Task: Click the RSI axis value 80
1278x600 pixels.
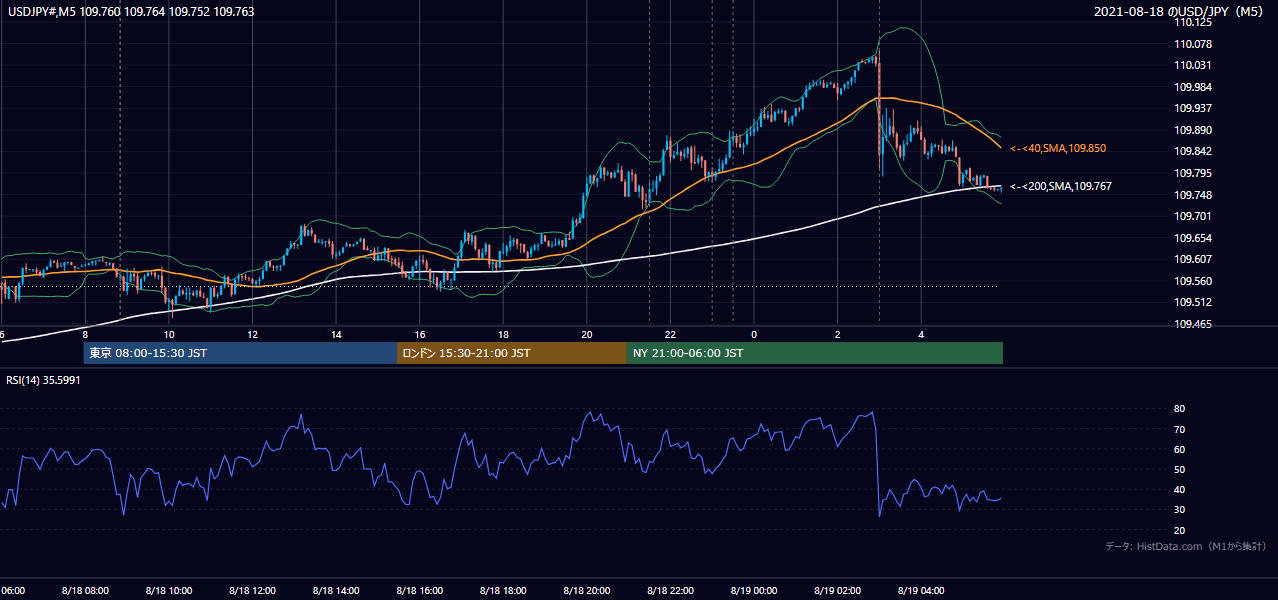Action: 1179,409
